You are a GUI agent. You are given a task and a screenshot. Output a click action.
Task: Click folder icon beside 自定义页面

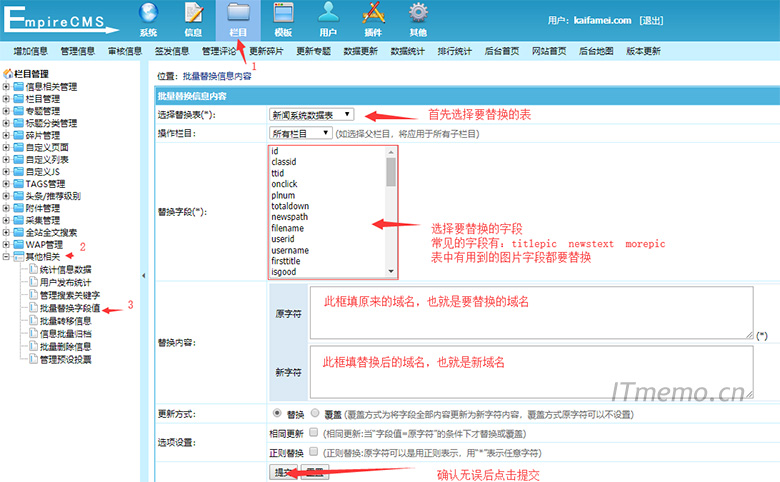(18, 147)
